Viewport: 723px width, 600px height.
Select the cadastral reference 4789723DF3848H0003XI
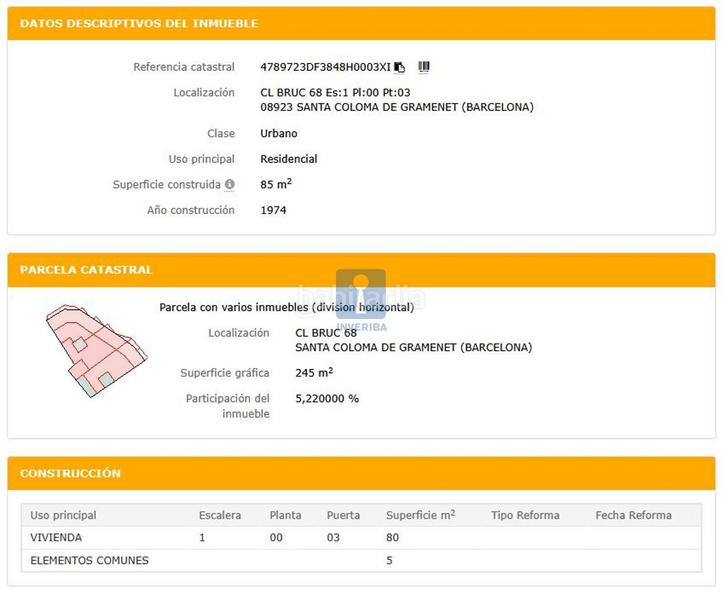click(x=325, y=67)
